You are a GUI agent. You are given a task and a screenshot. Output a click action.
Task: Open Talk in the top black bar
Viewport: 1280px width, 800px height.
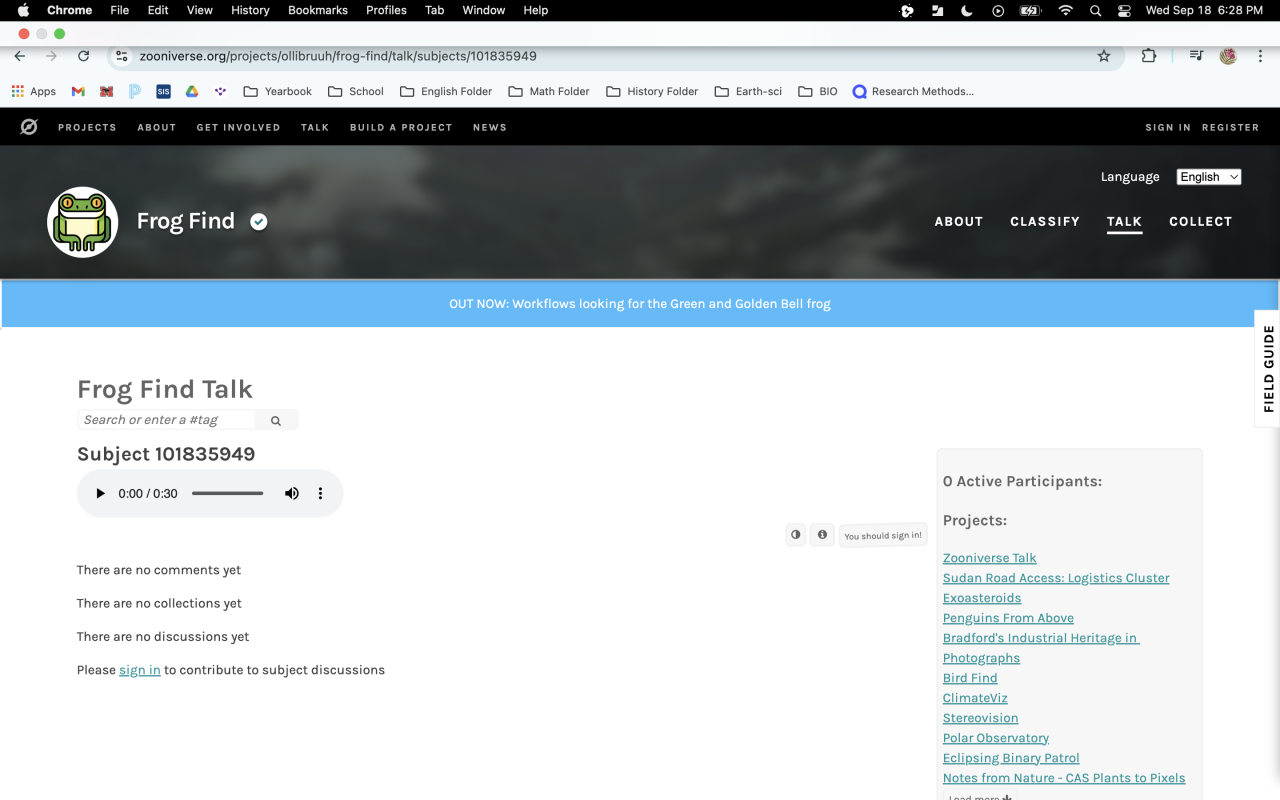[x=315, y=127]
